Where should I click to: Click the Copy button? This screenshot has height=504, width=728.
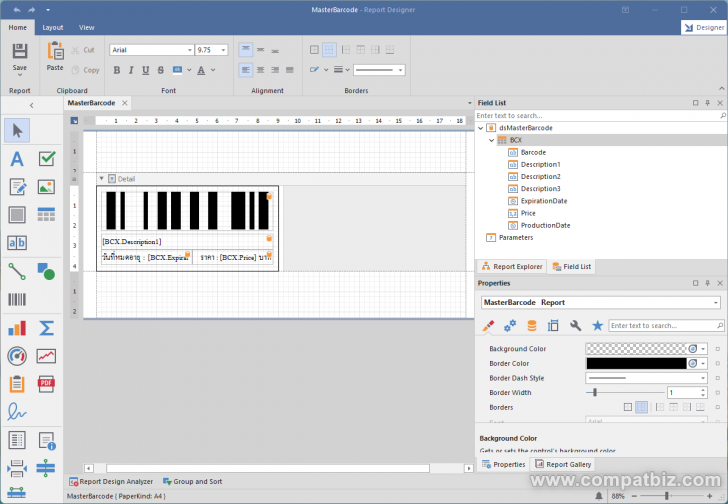tap(86, 70)
